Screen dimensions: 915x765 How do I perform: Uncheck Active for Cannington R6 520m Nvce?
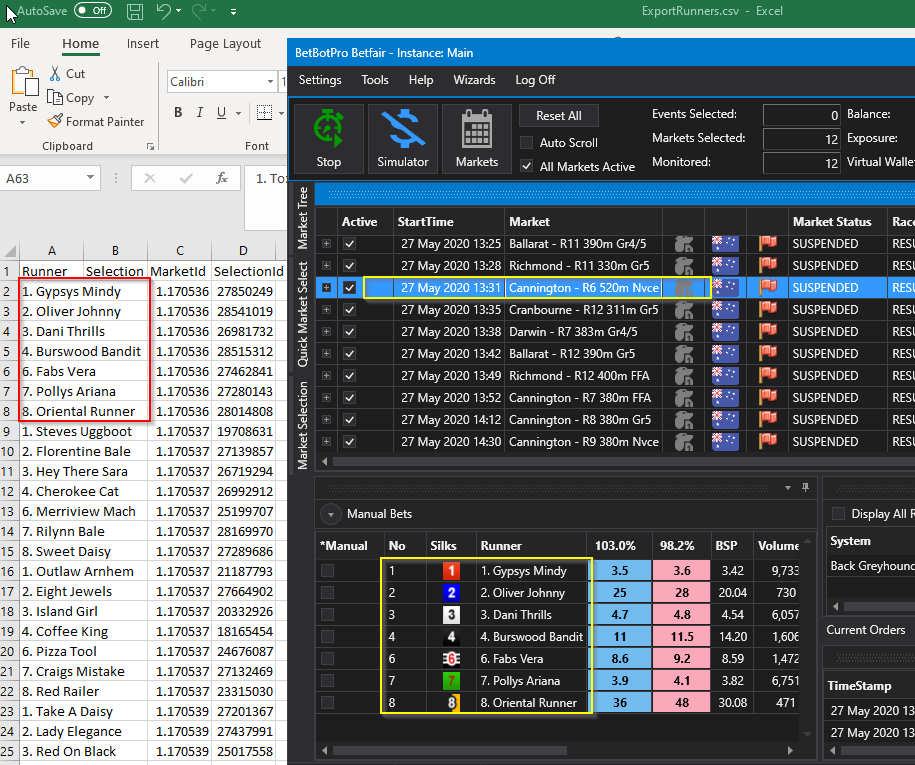tap(350, 288)
